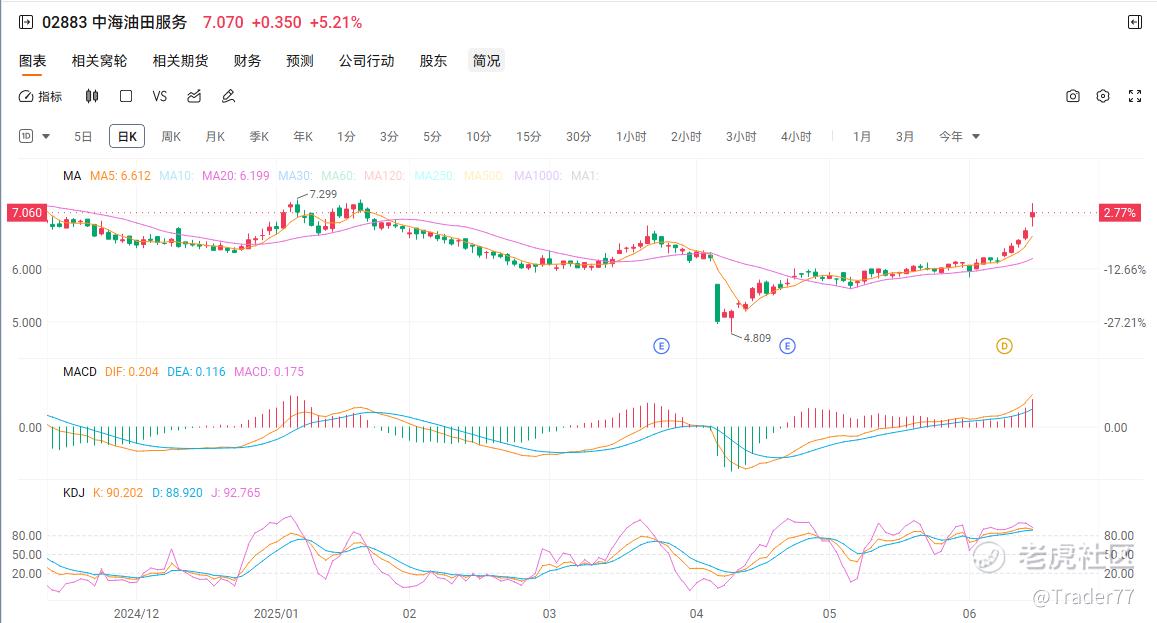This screenshot has height=623, width=1157.
Task: Switch to the 4小时 interval
Action: (x=796, y=137)
